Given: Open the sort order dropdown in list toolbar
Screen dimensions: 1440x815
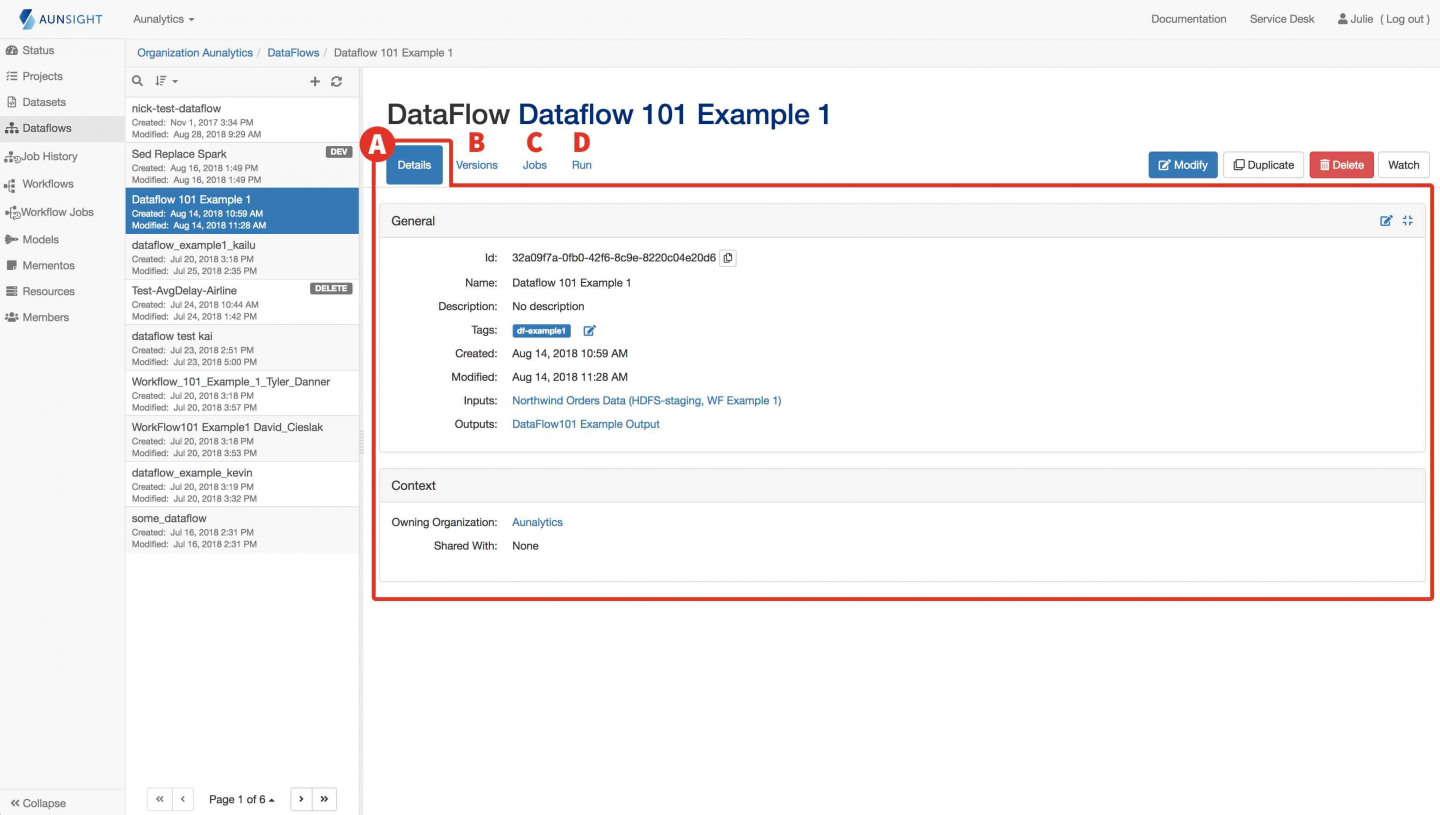Looking at the screenshot, I should tap(166, 81).
